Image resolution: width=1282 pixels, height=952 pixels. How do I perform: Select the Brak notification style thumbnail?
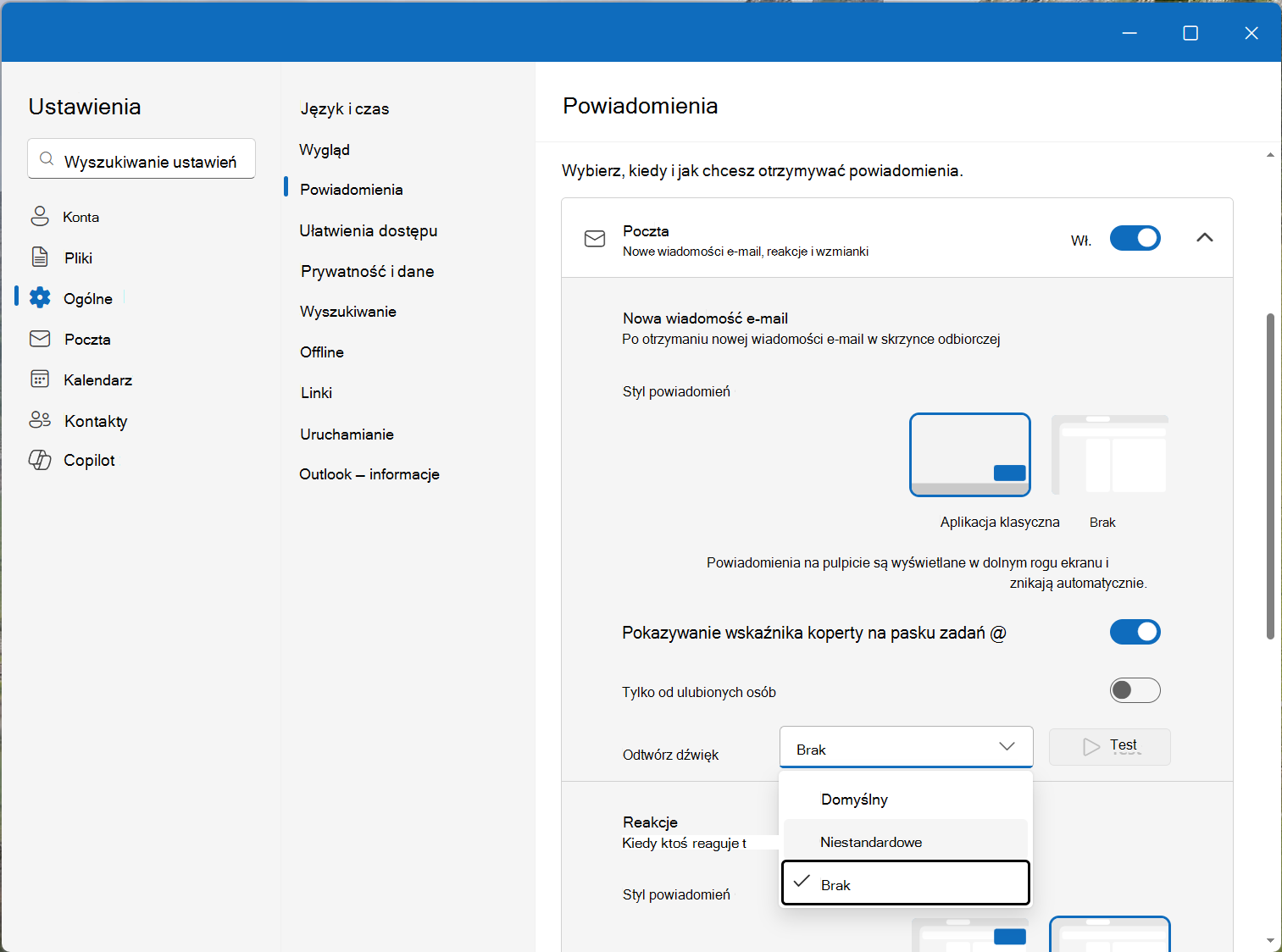coord(1109,455)
